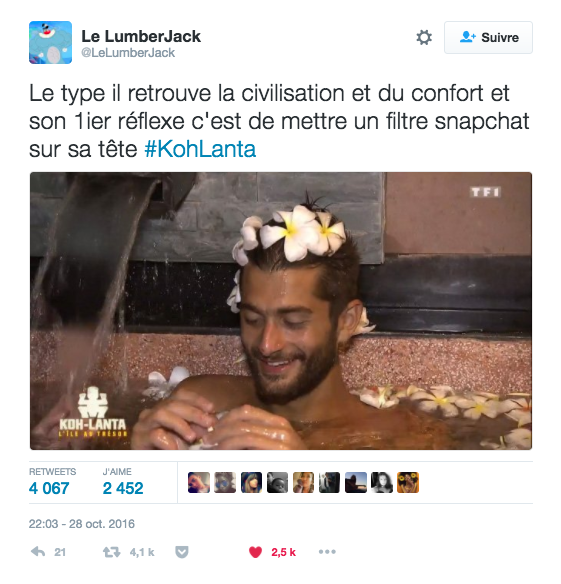Open the 22:03 - 28 oct. 2016 timestamp
Image resolution: width=561 pixels, height=584 pixels.
click(82, 524)
